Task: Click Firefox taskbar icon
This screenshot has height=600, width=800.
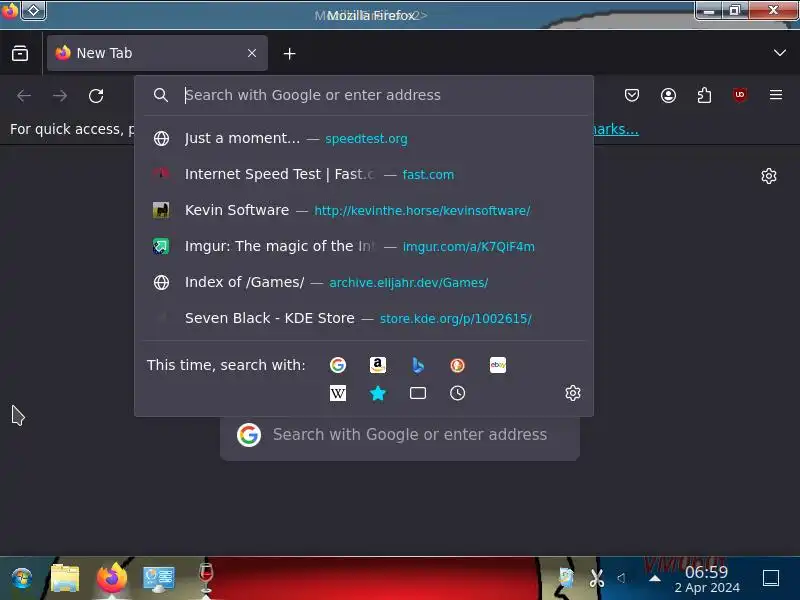Action: coord(111,578)
